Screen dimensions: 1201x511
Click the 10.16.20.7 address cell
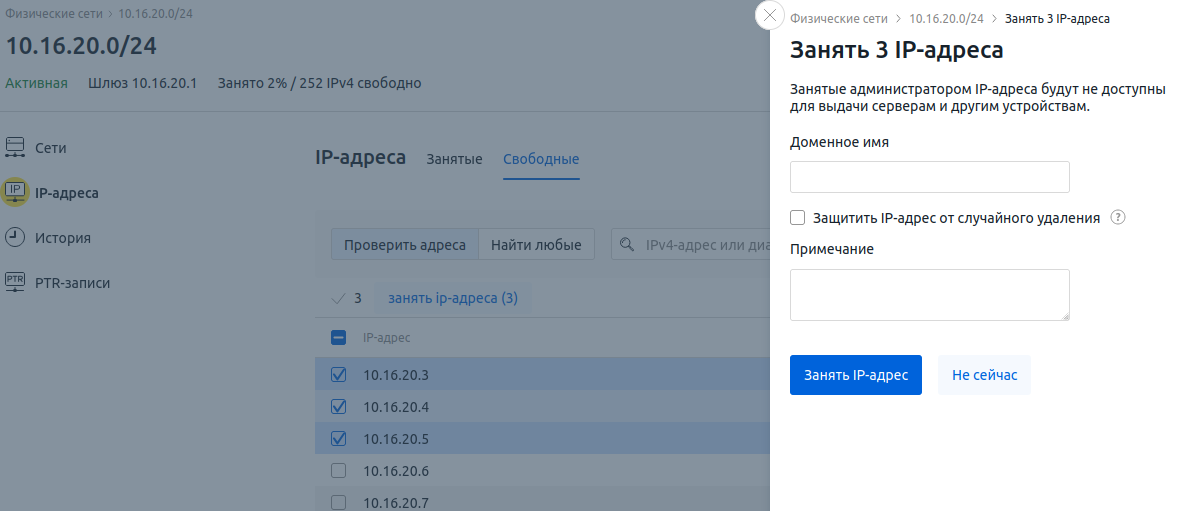pos(396,503)
